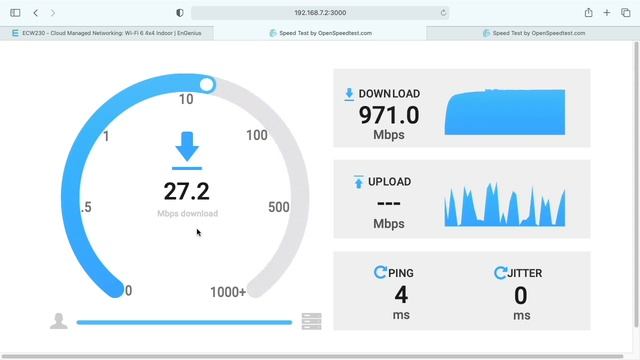The width and height of the screenshot is (640, 360).
Task: Toggle the Safari sidebar icon
Action: (15, 13)
